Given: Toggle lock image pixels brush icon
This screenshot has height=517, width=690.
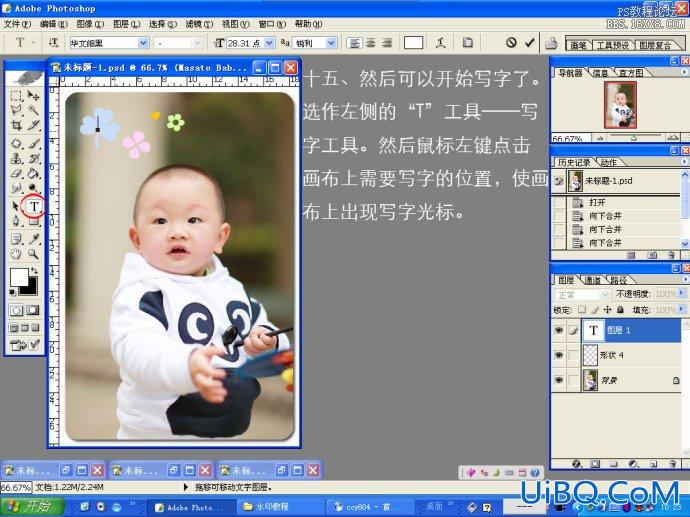Looking at the screenshot, I should 595,310.
